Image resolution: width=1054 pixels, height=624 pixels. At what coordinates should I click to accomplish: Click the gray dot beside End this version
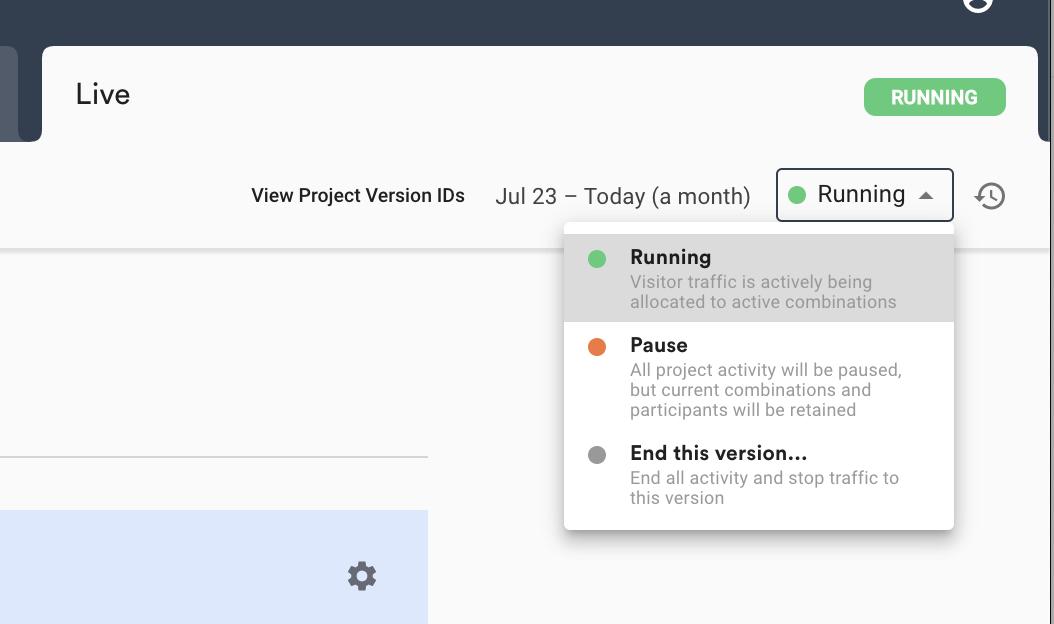point(597,455)
